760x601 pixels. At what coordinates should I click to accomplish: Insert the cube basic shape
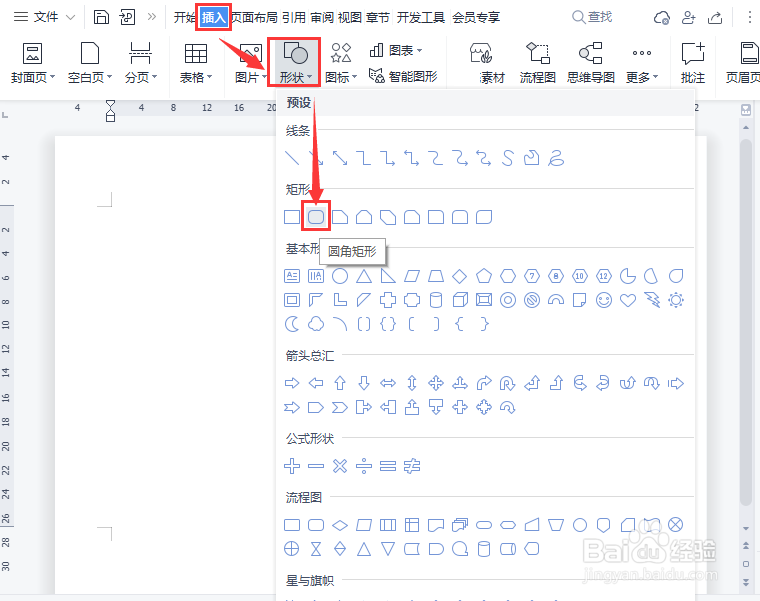click(459, 300)
